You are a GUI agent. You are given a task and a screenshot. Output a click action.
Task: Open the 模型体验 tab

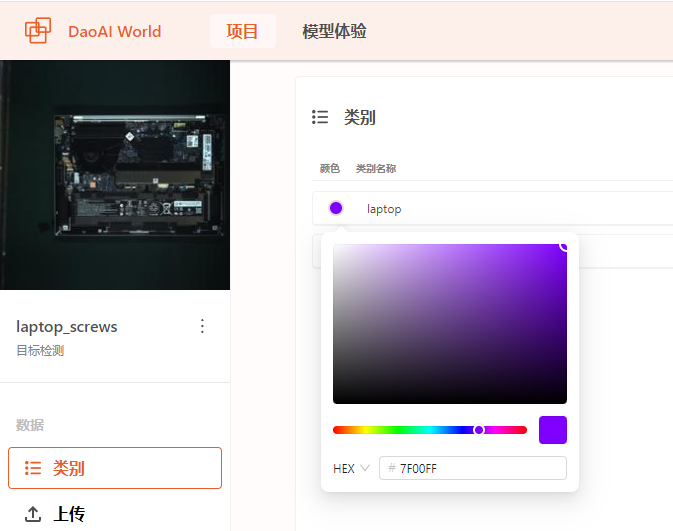click(334, 31)
